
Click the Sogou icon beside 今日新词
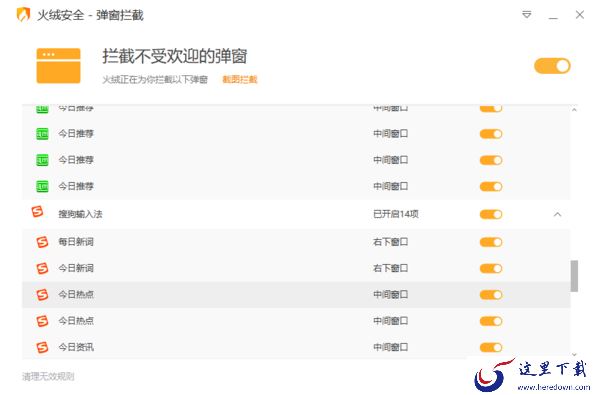(x=42, y=268)
